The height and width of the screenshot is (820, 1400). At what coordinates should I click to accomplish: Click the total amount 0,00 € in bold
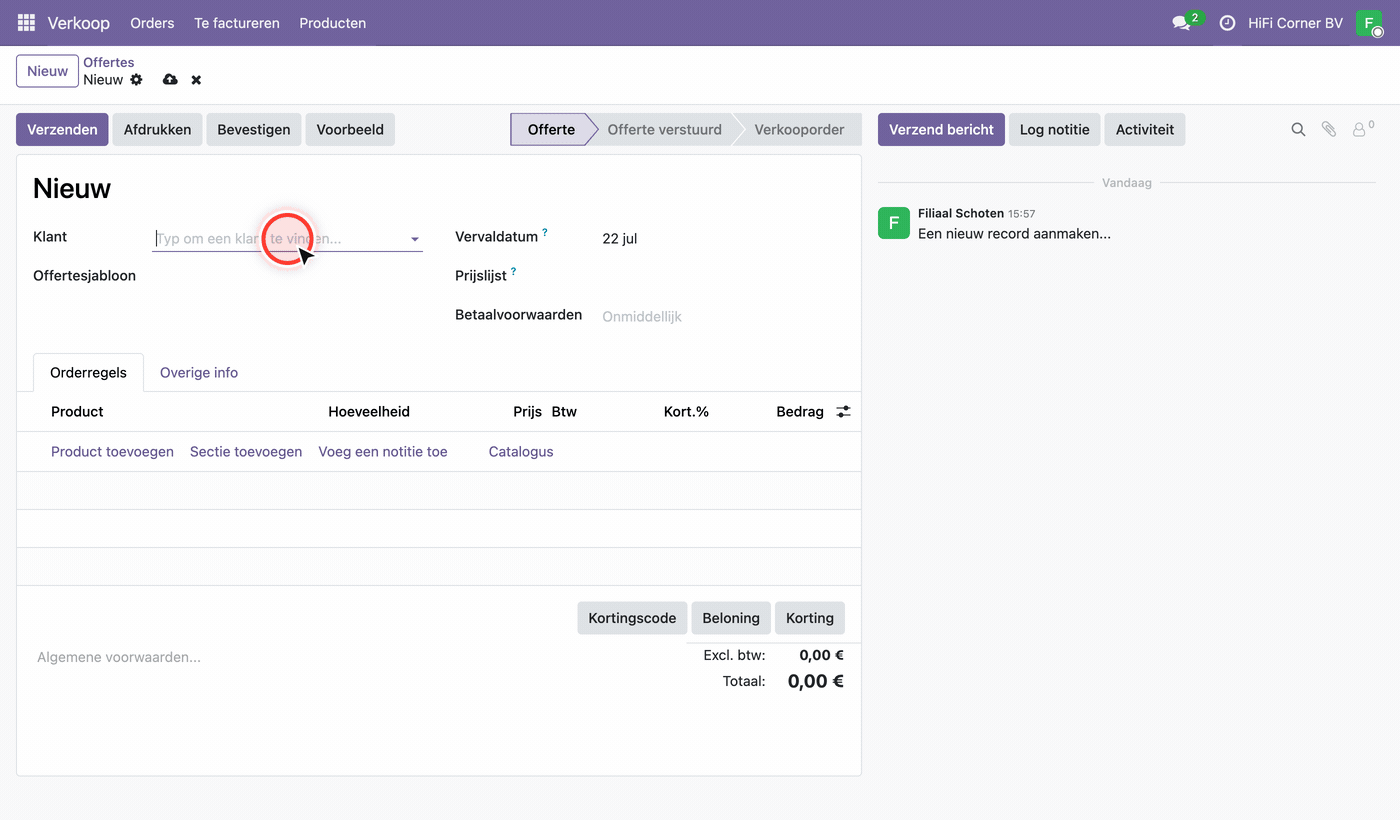coord(816,681)
